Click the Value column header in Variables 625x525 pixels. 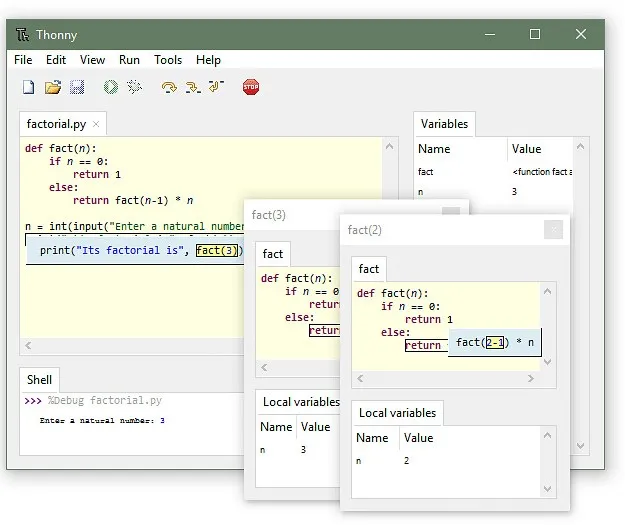pyautogui.click(x=526, y=149)
